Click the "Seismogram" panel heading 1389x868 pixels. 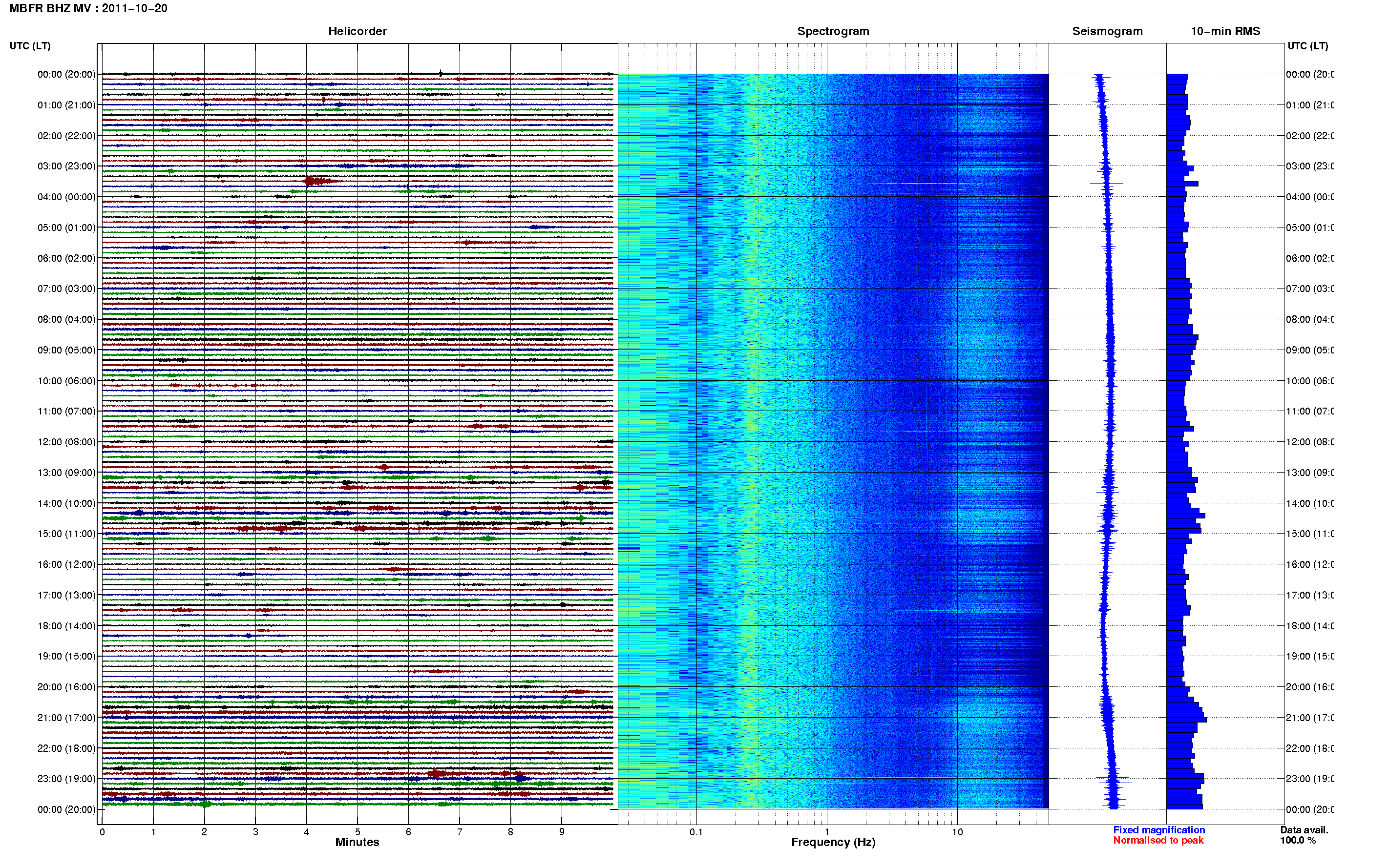pyautogui.click(x=1107, y=31)
